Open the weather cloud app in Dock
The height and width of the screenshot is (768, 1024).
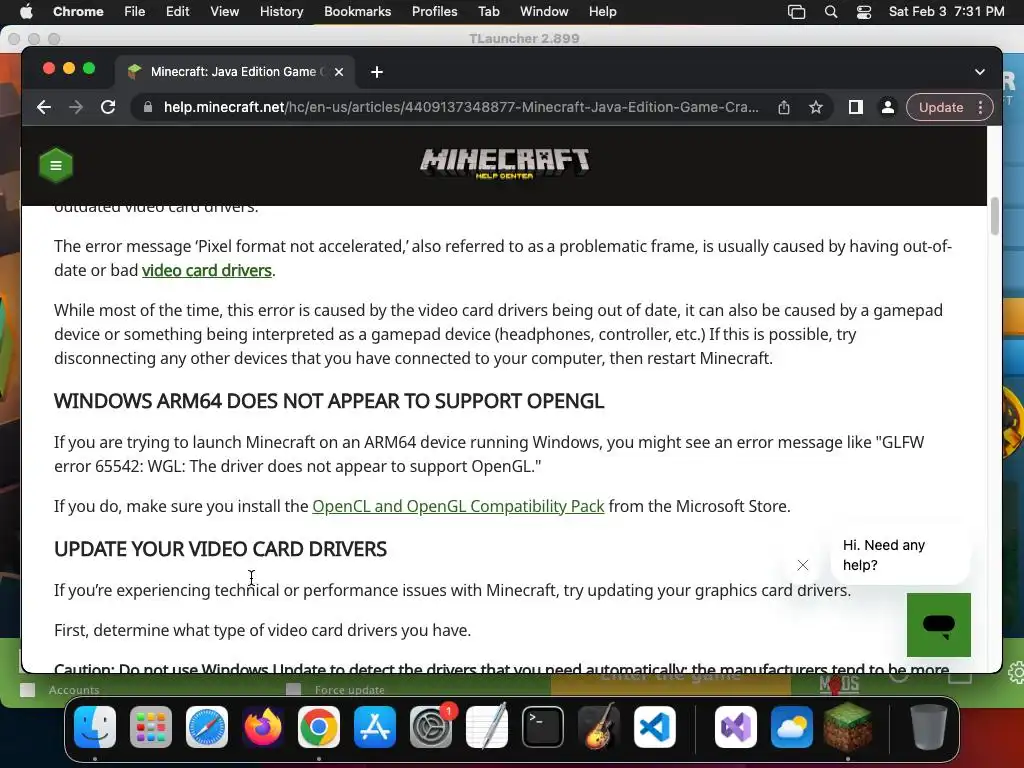[792, 726]
